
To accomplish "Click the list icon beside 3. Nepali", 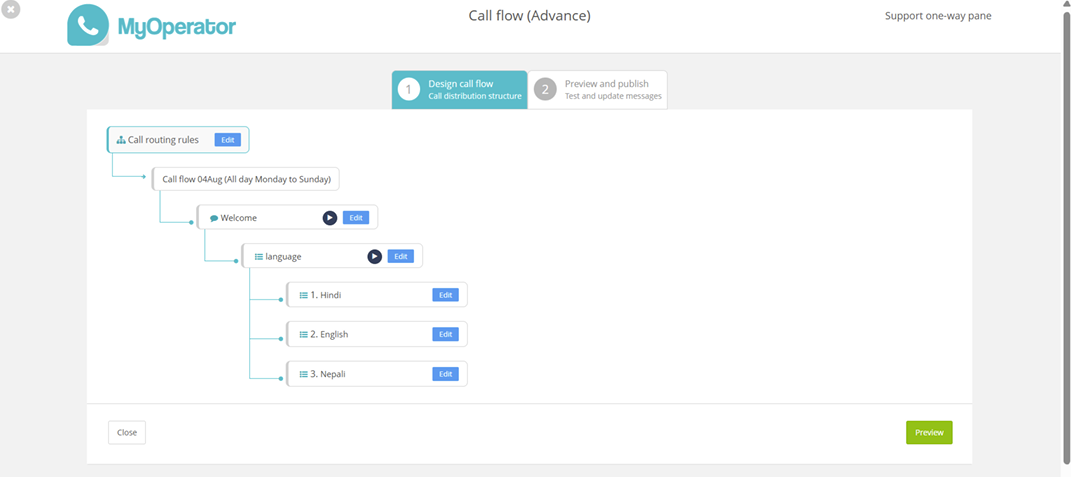I will (x=304, y=374).
